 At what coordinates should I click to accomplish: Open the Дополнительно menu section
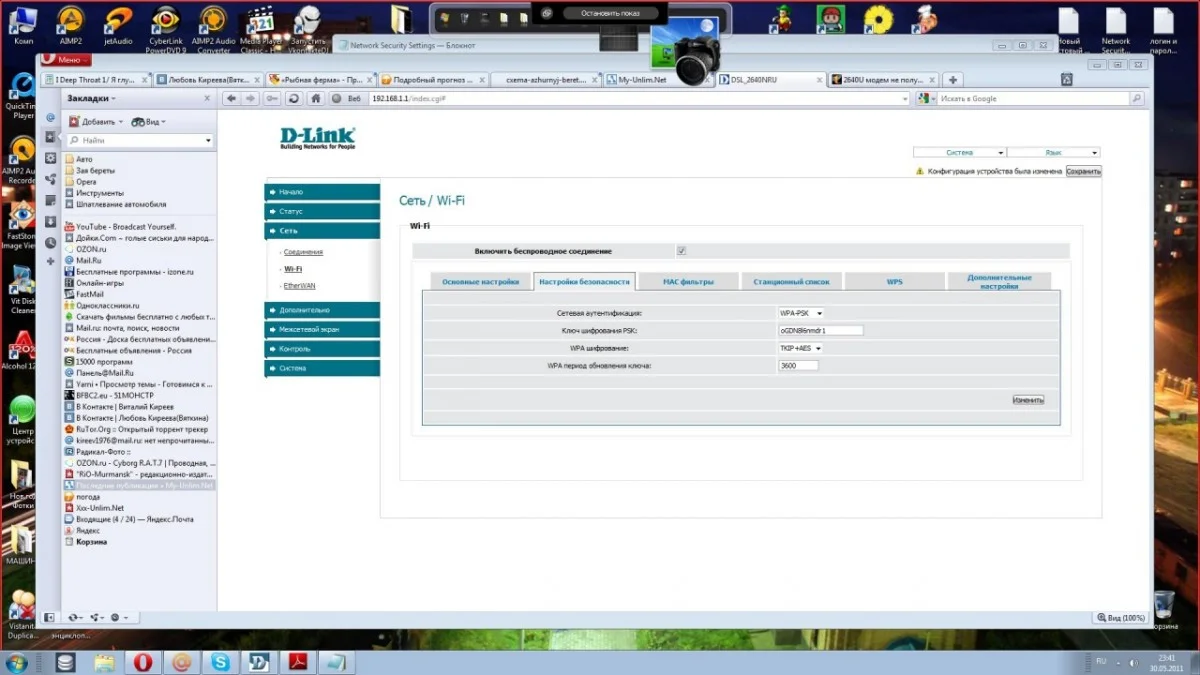pyautogui.click(x=322, y=310)
